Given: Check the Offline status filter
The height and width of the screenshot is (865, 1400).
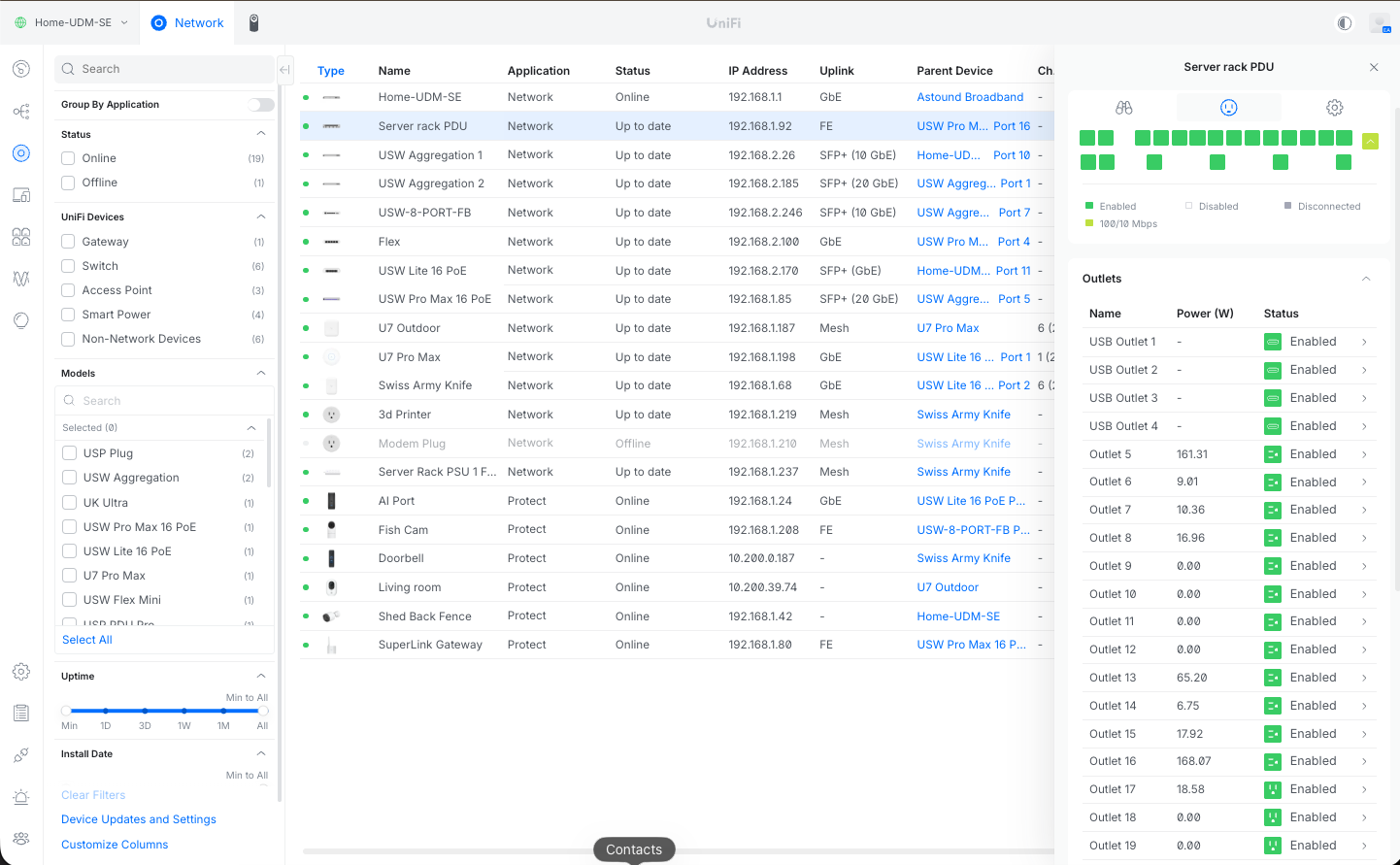Looking at the screenshot, I should click(x=69, y=183).
